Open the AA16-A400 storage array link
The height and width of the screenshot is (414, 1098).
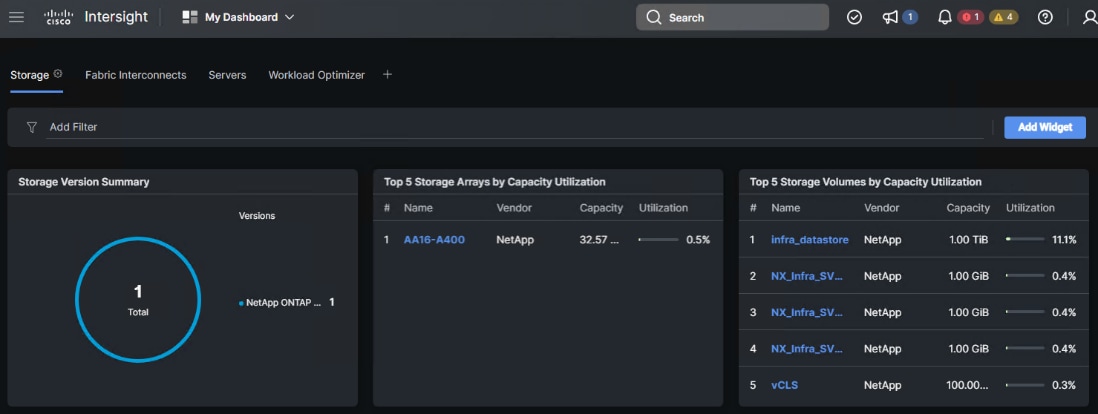(x=434, y=240)
